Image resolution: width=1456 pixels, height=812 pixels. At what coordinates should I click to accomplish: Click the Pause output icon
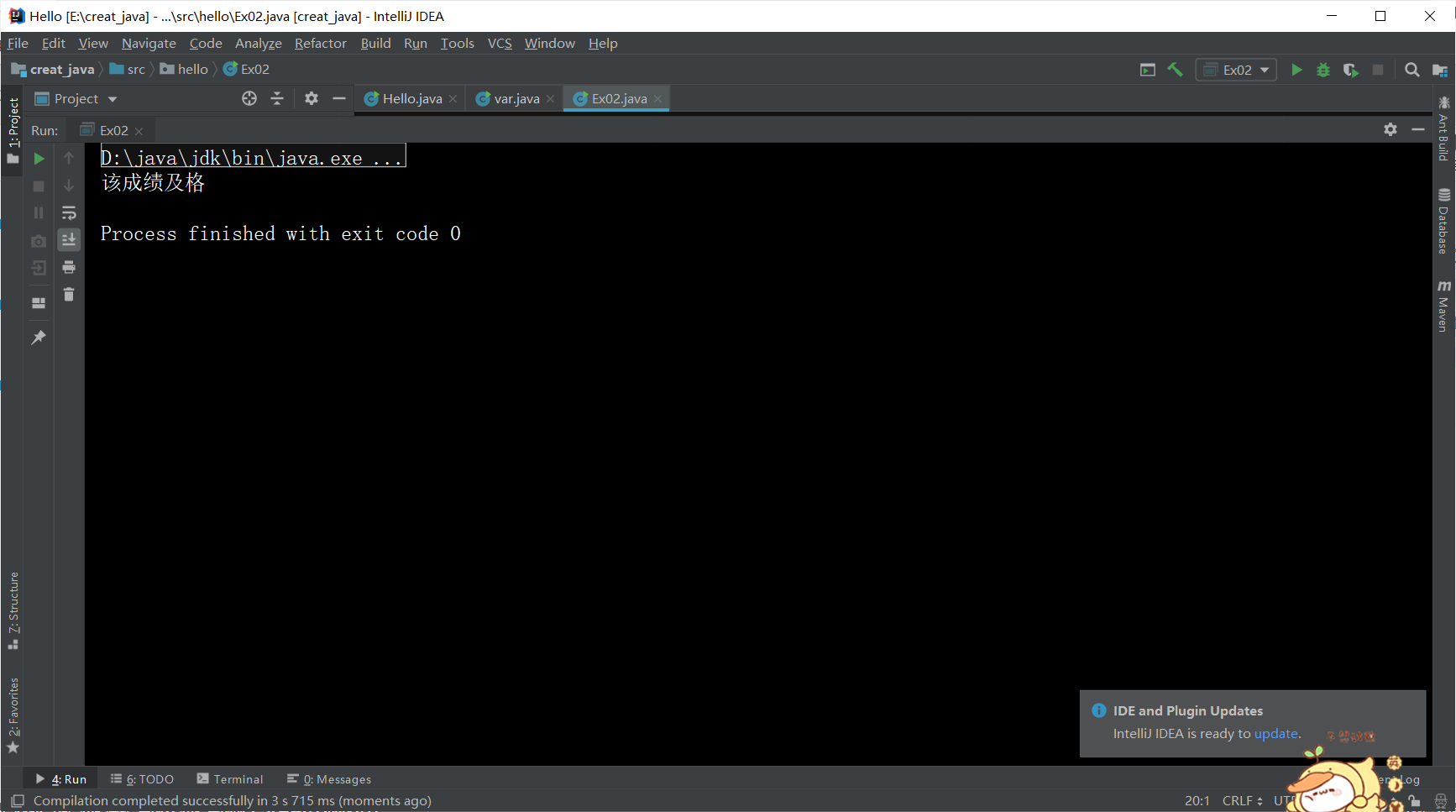(x=39, y=213)
